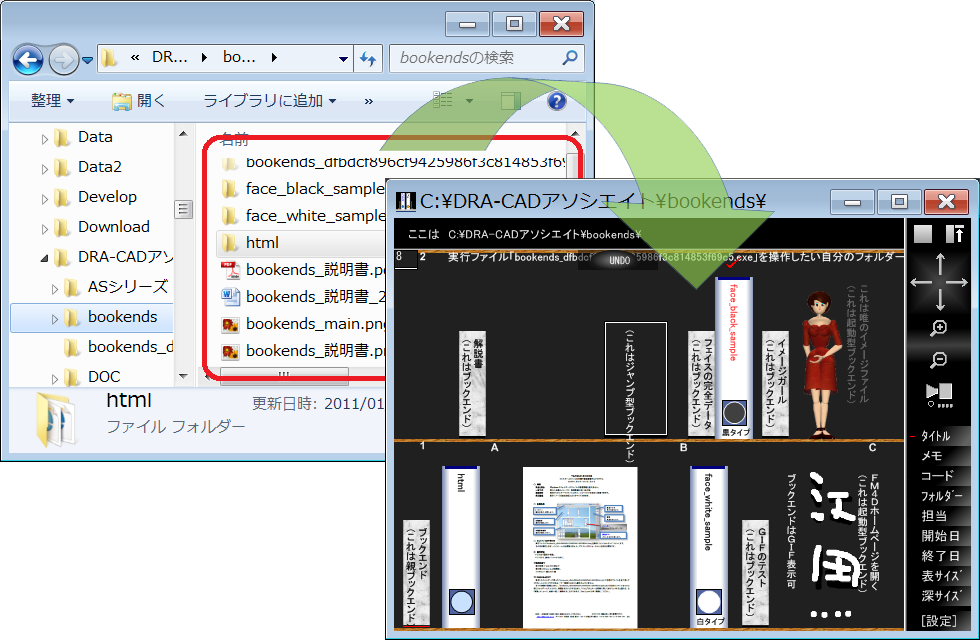Image resolution: width=980 pixels, height=640 pixels.
Task: Click the Explorer help icon
Action: click(556, 101)
